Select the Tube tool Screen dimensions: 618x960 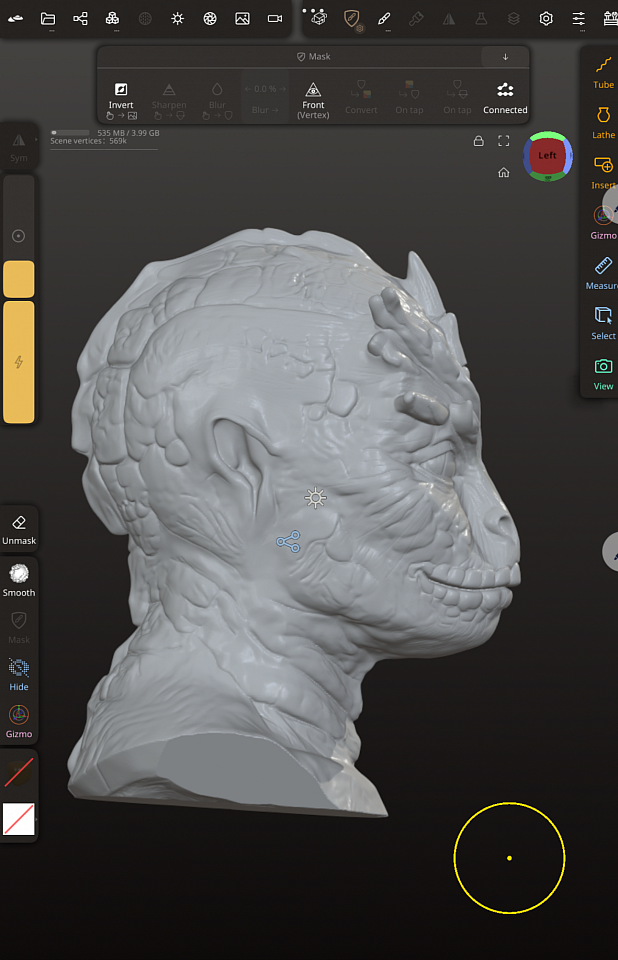pos(603,71)
